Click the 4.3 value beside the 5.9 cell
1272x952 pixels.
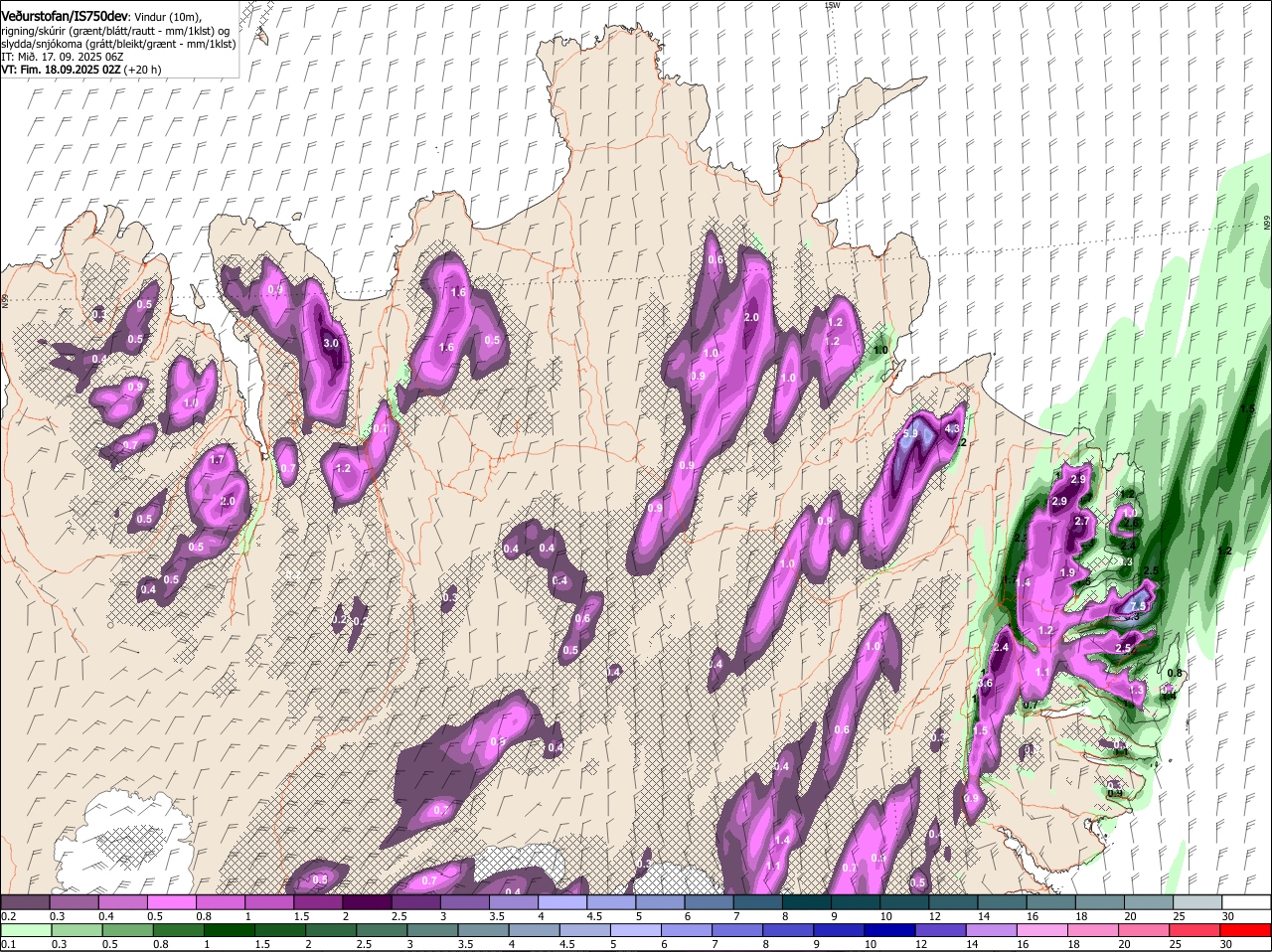951,429
